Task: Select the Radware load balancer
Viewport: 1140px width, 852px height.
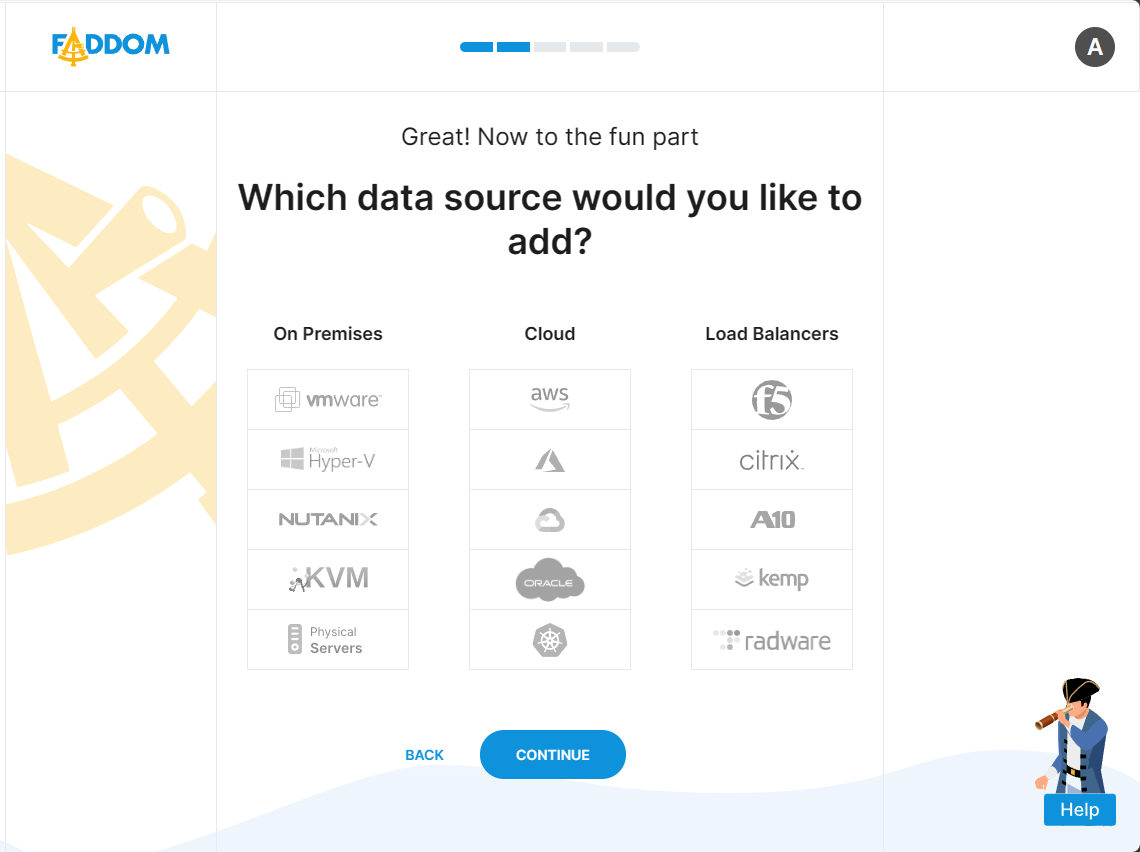Action: pos(772,640)
